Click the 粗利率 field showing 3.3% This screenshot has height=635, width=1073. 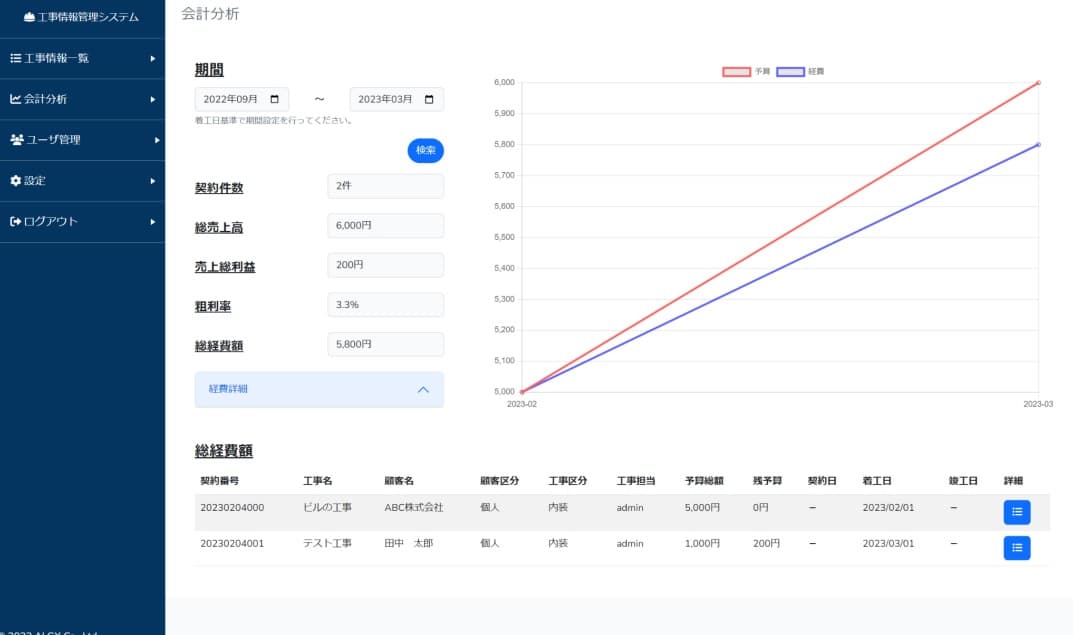pos(385,304)
